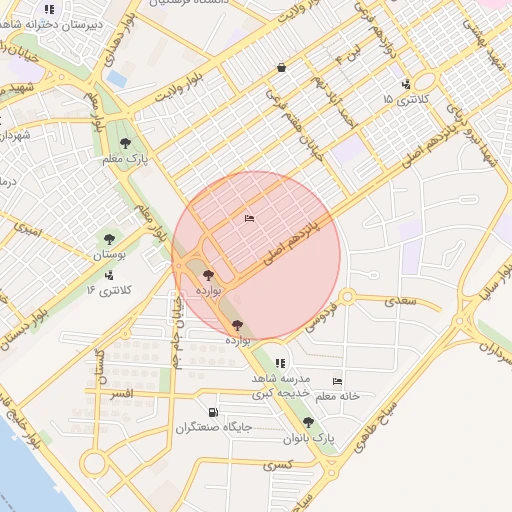Click the کسری street label
The height and width of the screenshot is (512, 512).
coord(278,465)
